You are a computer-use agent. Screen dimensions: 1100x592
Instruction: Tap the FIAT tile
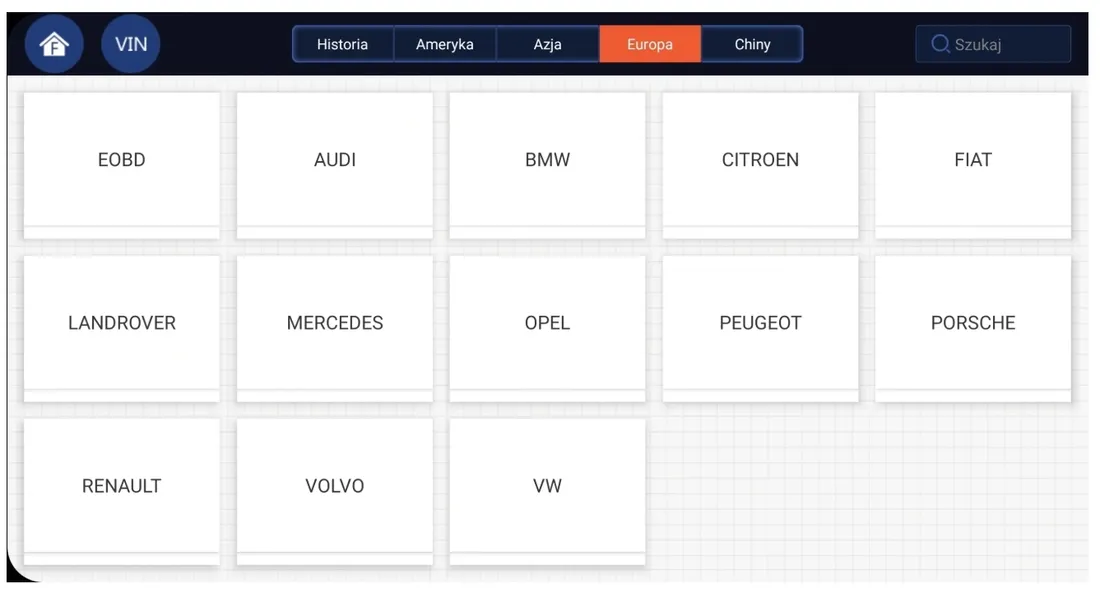tap(973, 160)
